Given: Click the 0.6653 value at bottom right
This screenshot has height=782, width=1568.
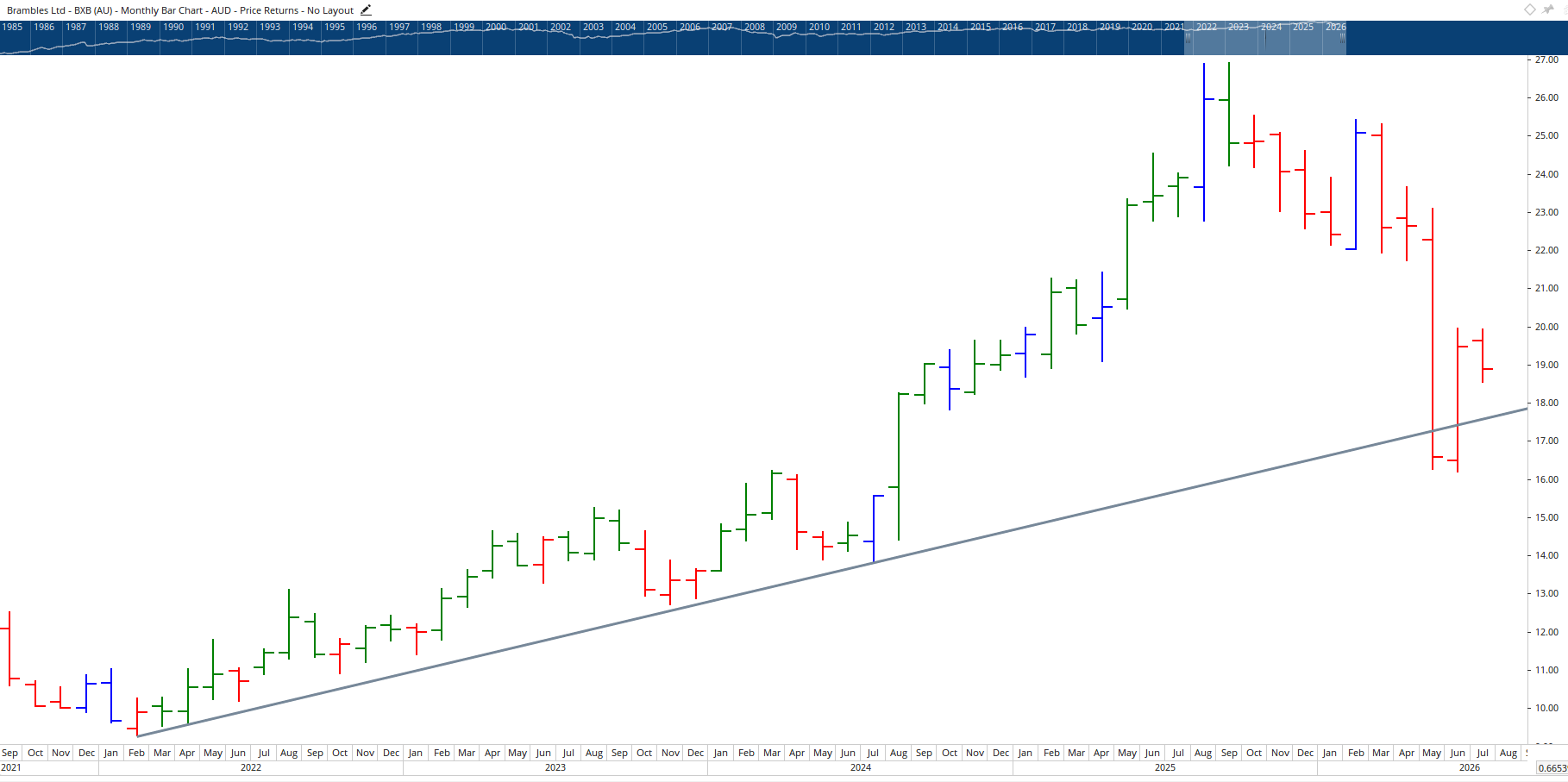Looking at the screenshot, I should (x=1552, y=768).
